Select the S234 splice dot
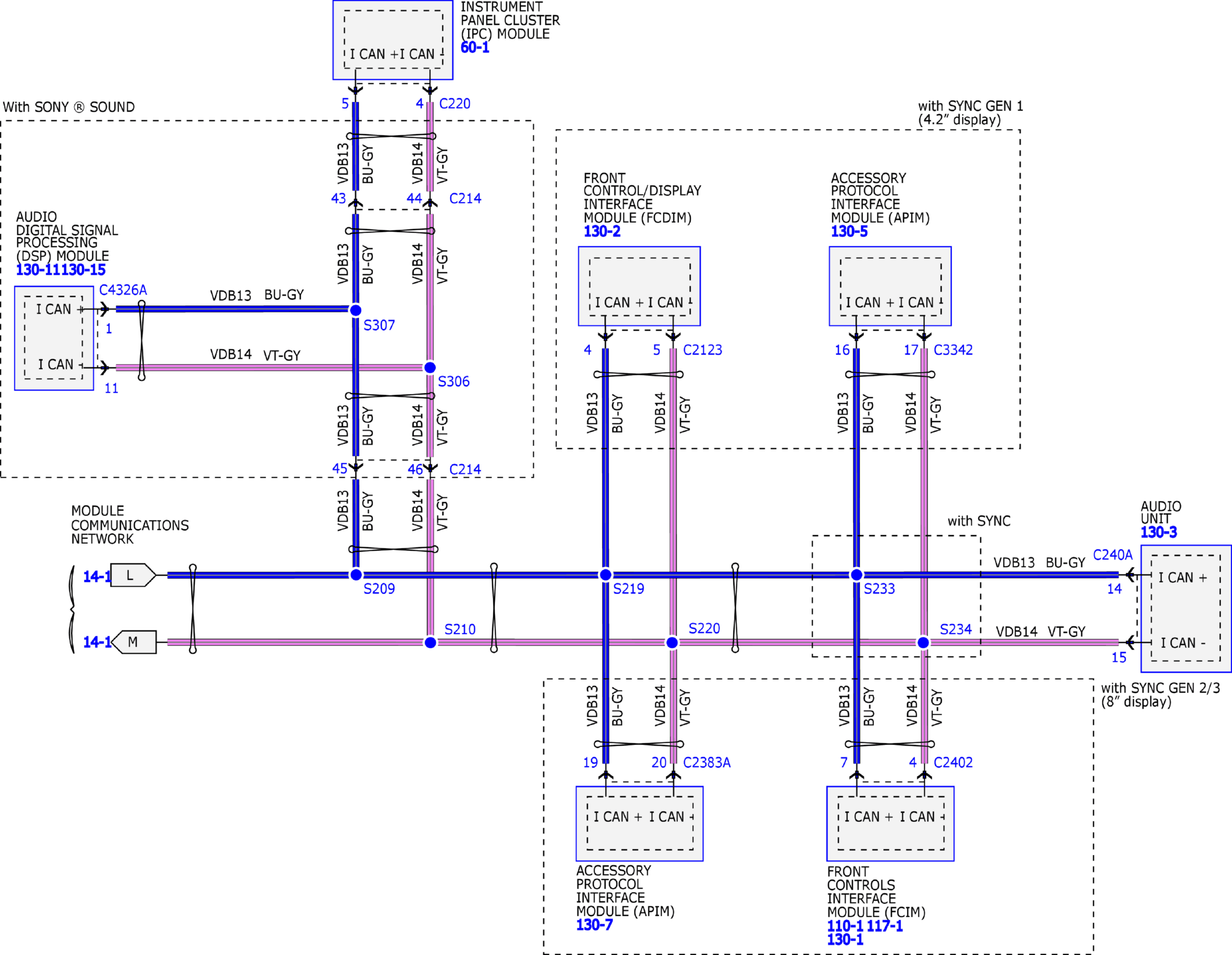This screenshot has width=1232, height=955. (923, 643)
